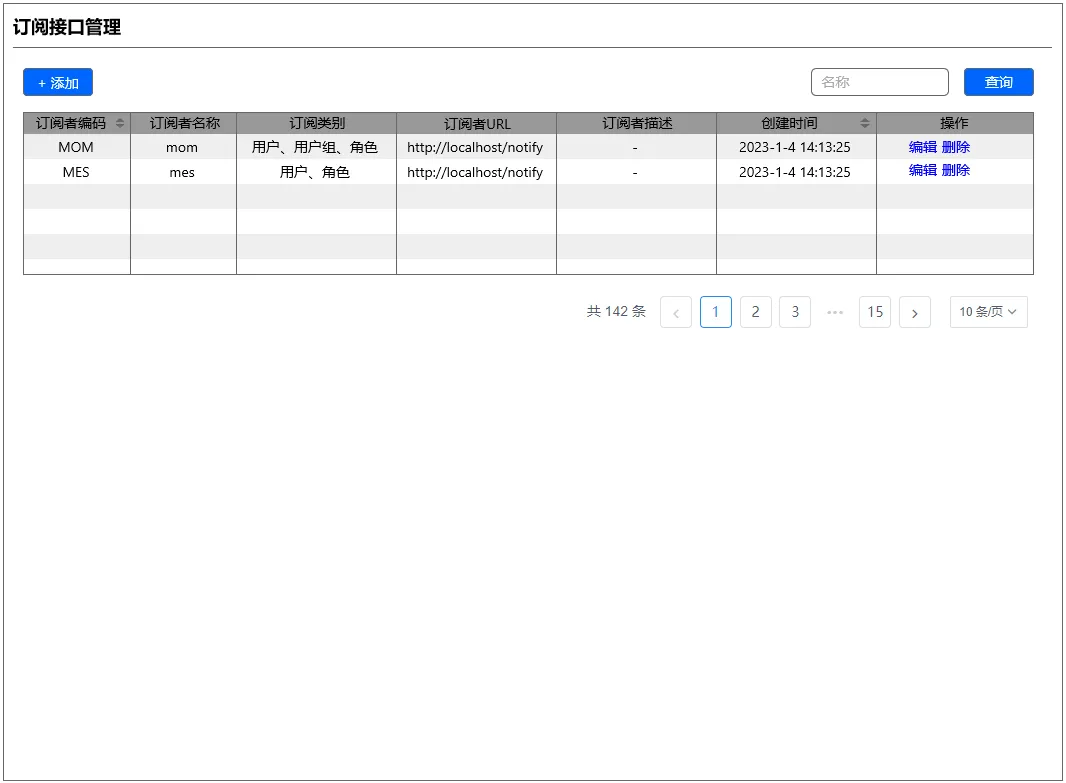Click the 订阅者名称 column header

(x=184, y=123)
